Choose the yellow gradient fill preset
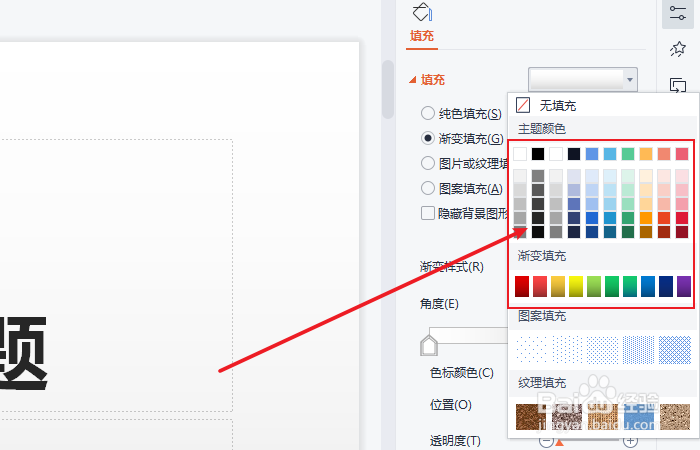700x450 pixels. click(x=576, y=287)
